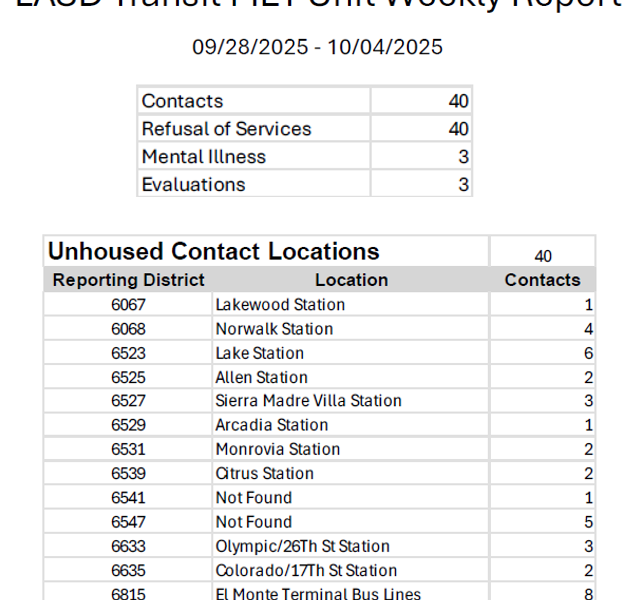This screenshot has width=631, height=600.
Task: Click the Location column header
Action: pyautogui.click(x=351, y=280)
